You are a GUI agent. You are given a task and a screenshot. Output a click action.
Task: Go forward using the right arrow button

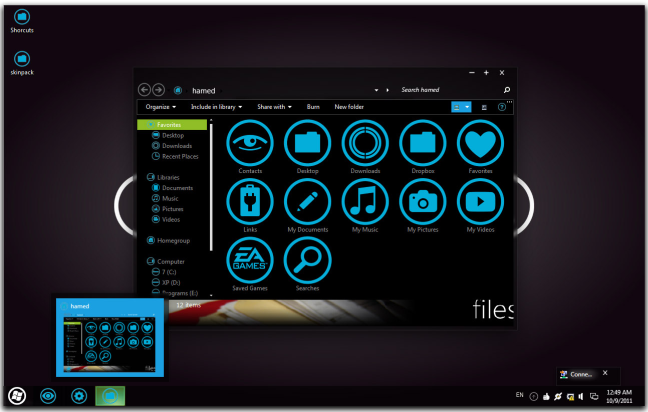click(x=158, y=90)
